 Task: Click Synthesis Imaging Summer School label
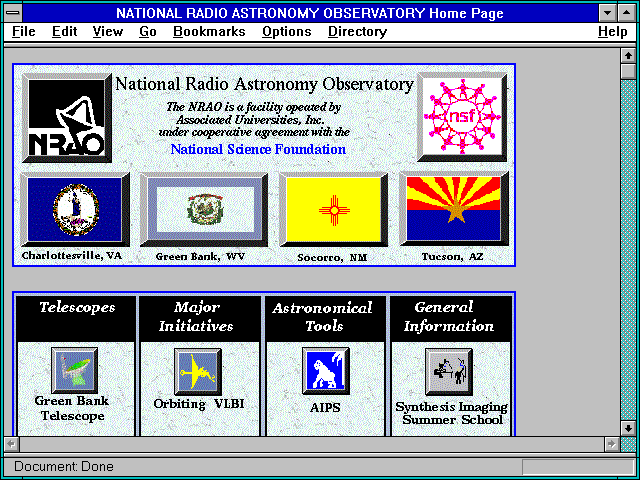pos(452,413)
